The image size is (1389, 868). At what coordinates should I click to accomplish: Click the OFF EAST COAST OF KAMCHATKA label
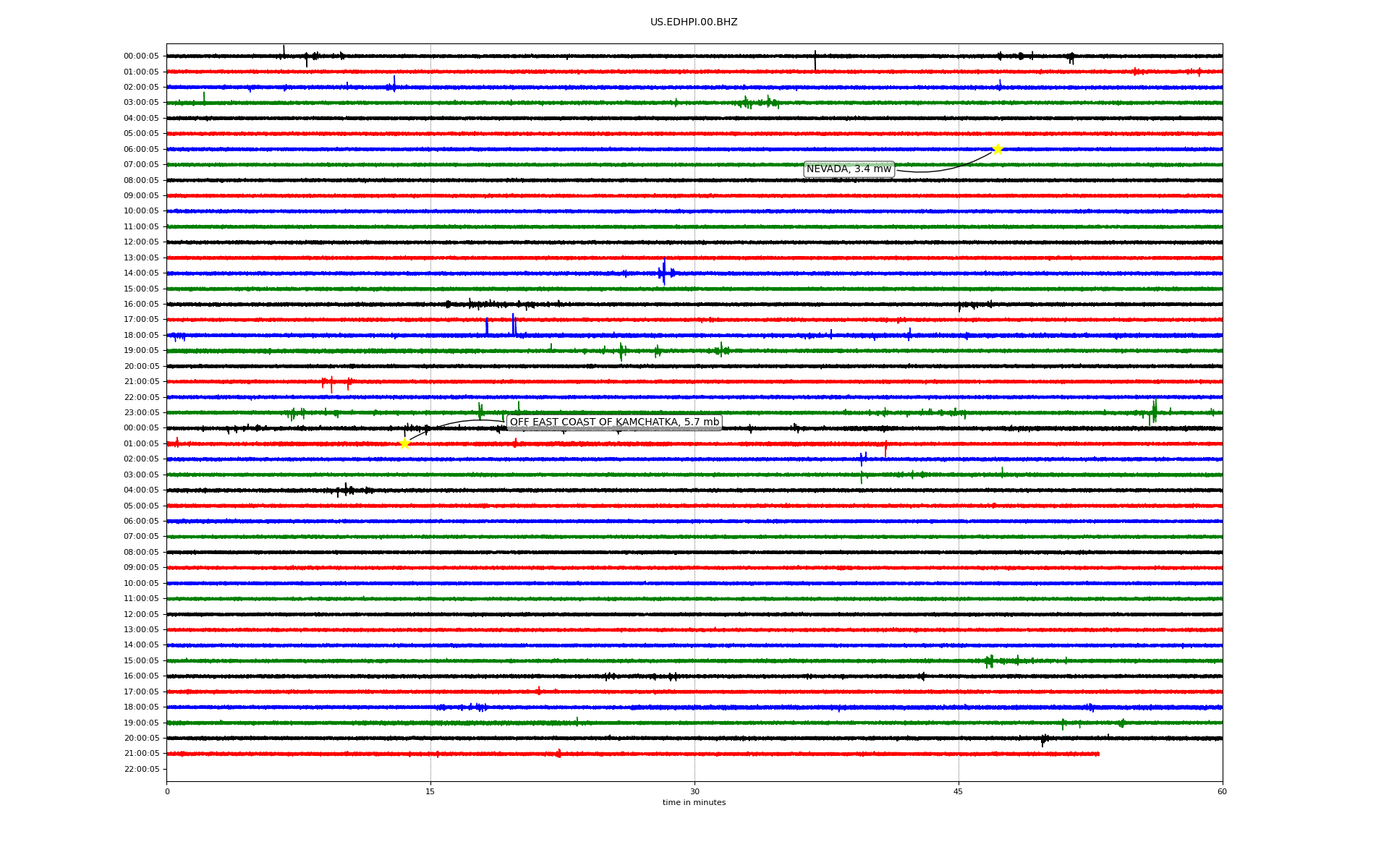[614, 422]
